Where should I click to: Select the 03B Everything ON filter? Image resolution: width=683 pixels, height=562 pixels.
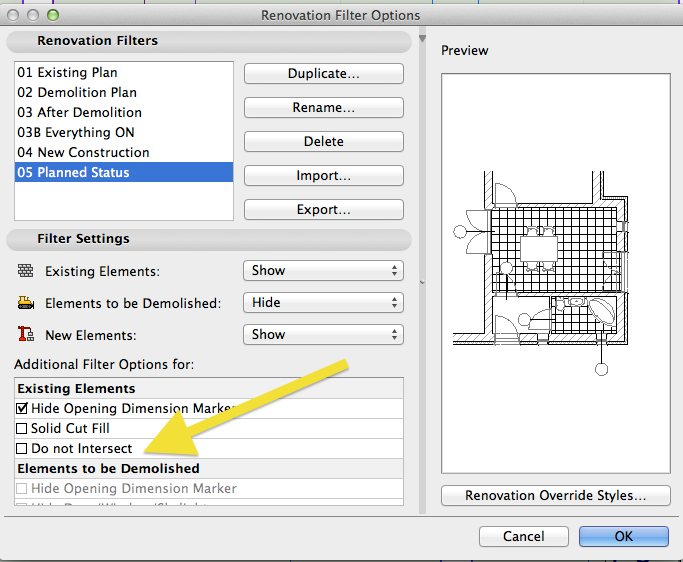click(x=124, y=132)
